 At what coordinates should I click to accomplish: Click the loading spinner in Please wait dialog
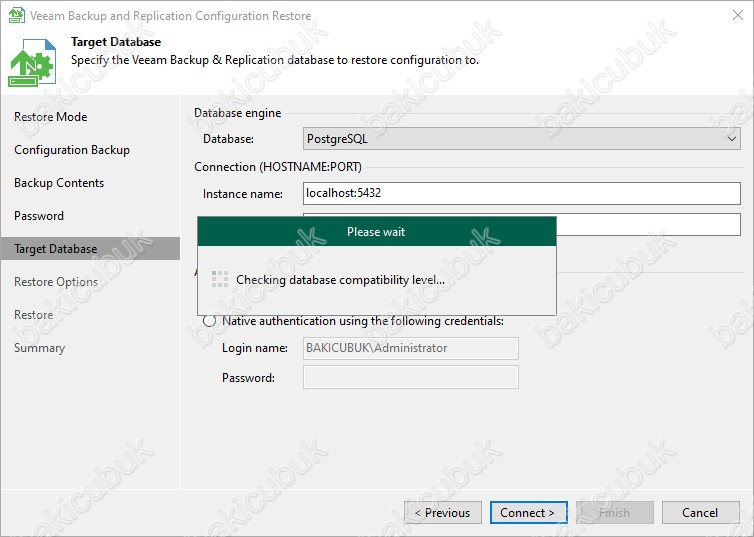point(220,279)
